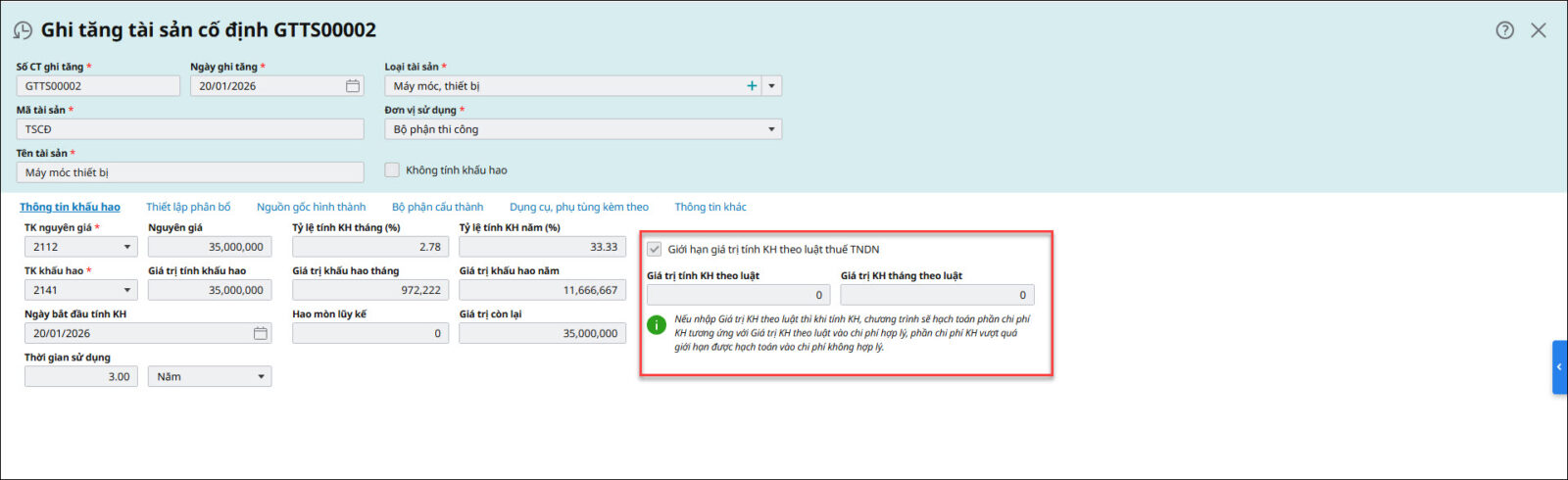The width and height of the screenshot is (1568, 480).
Task: Click the Nguyên giá input field
Action: click(x=209, y=248)
